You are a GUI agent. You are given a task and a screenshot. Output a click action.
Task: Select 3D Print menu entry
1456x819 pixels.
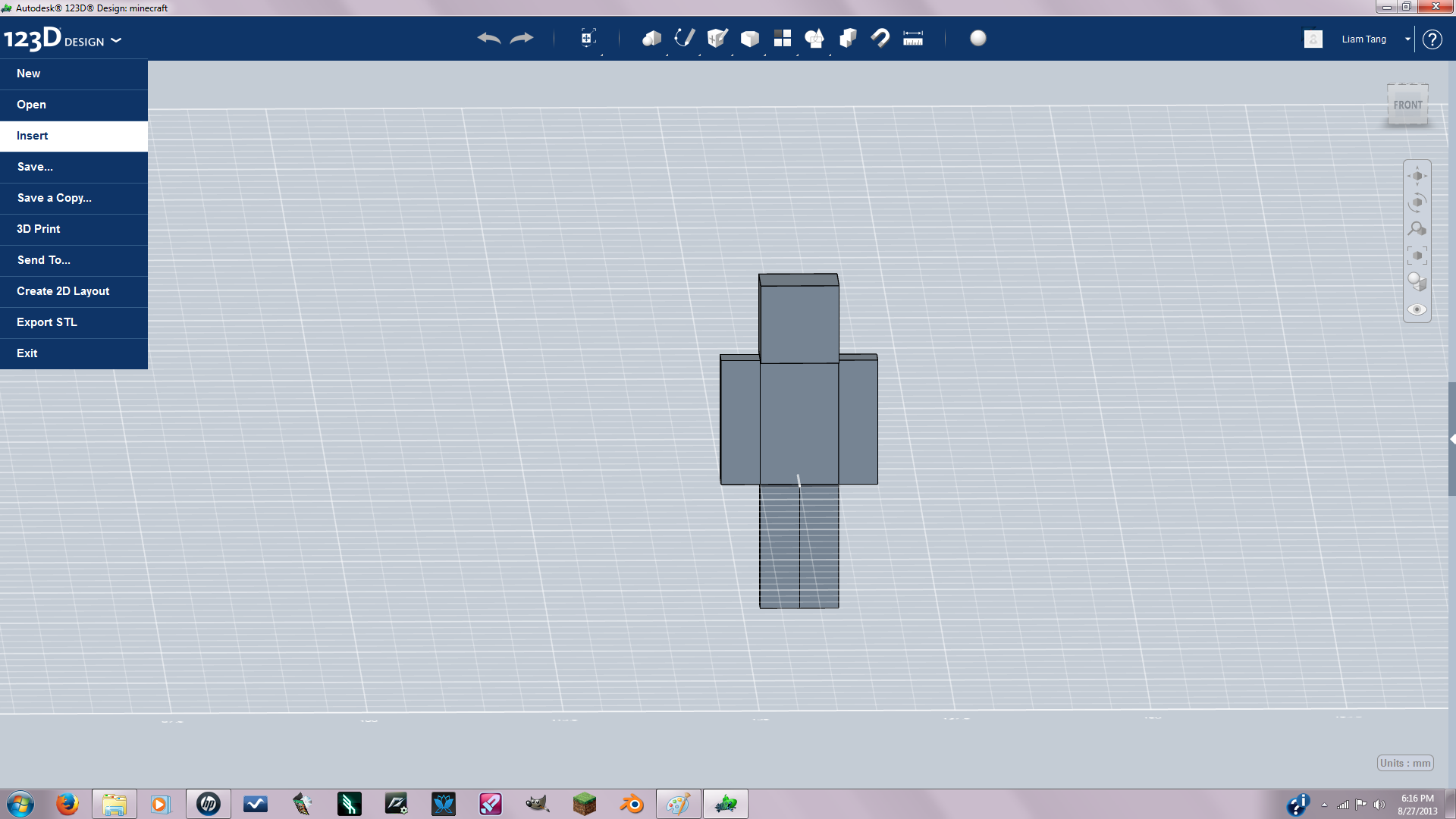click(x=74, y=229)
